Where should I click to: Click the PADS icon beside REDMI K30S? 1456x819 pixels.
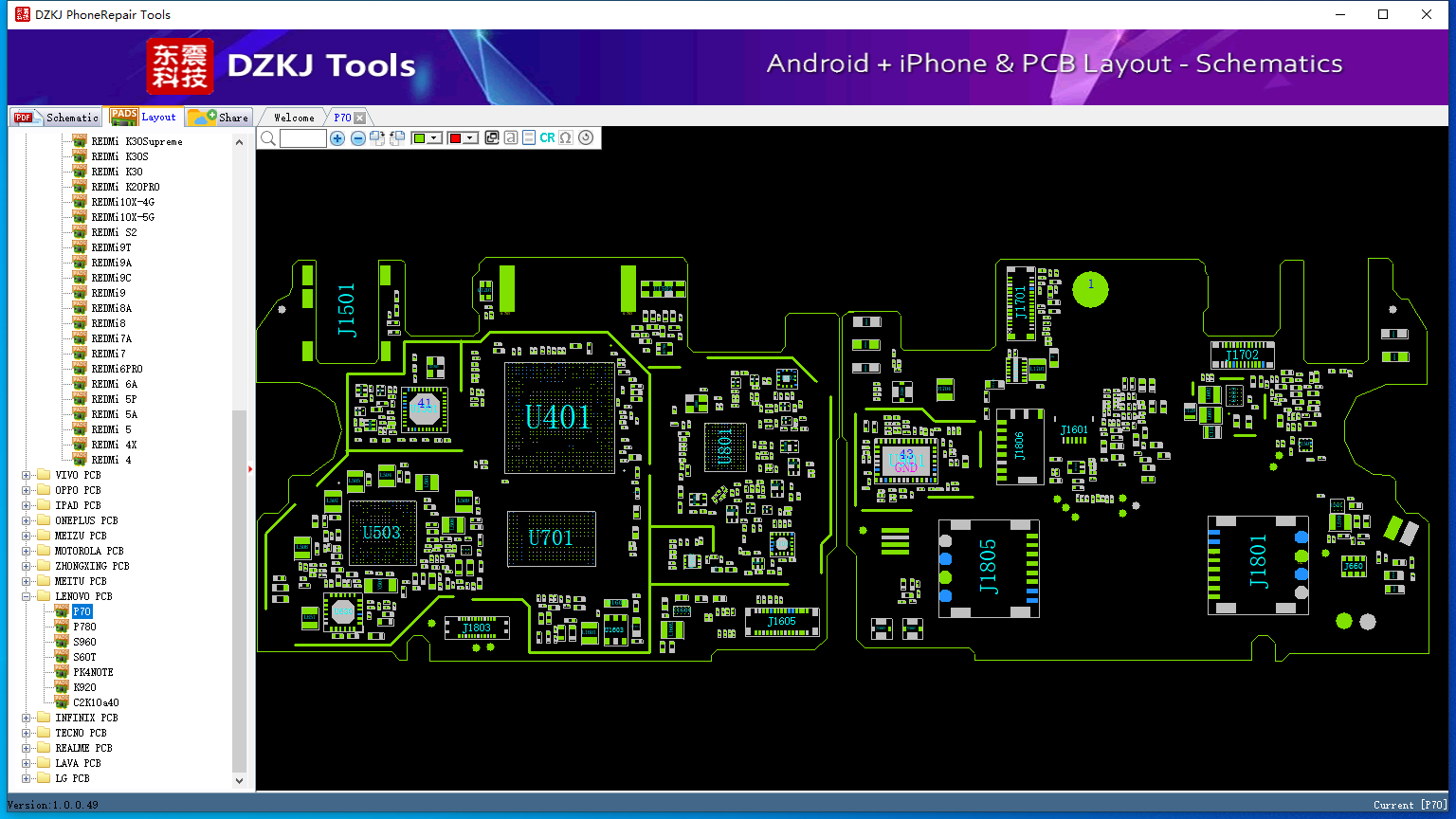tap(80, 156)
